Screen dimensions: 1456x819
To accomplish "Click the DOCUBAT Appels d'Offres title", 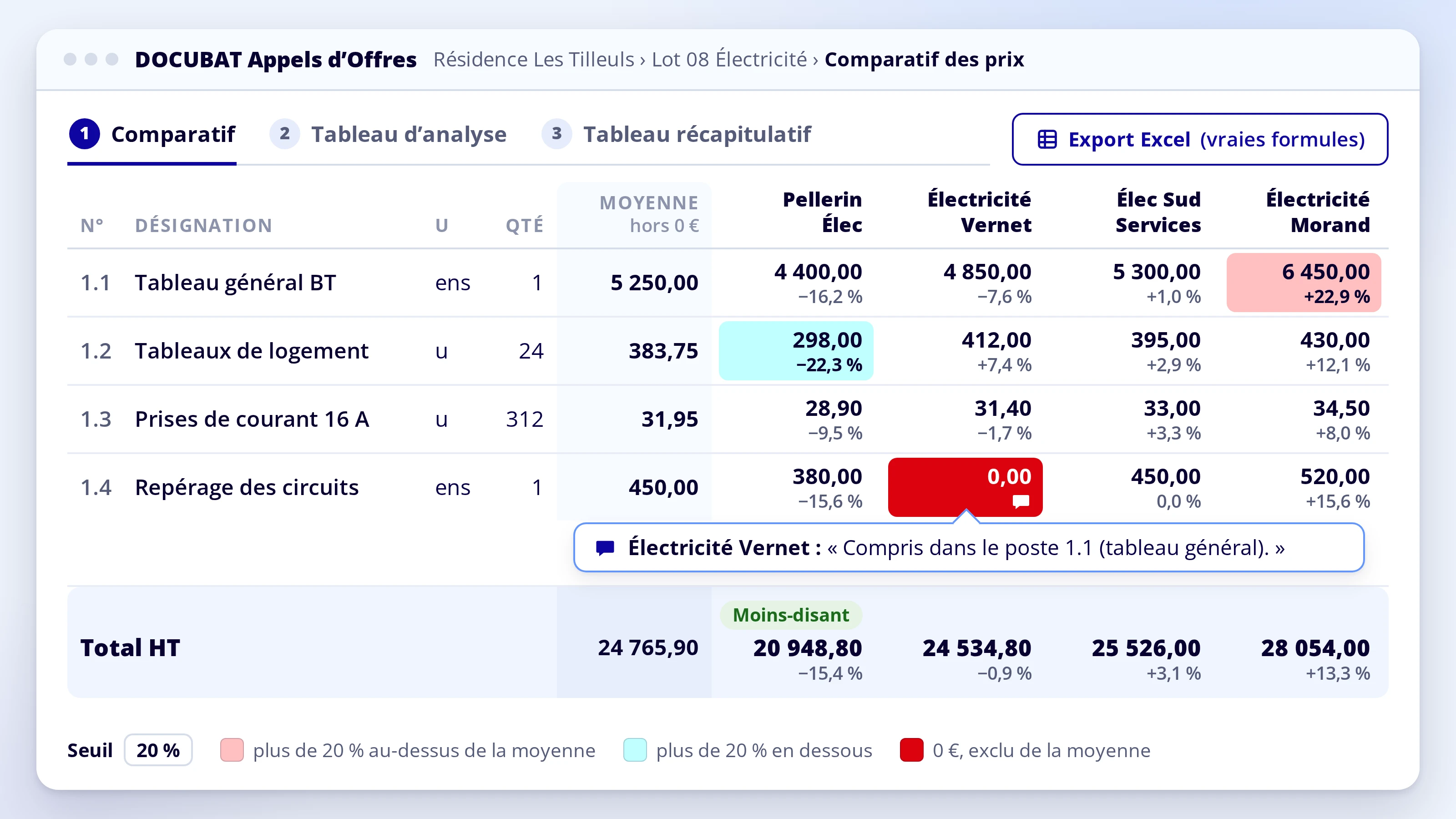I will pyautogui.click(x=276, y=59).
